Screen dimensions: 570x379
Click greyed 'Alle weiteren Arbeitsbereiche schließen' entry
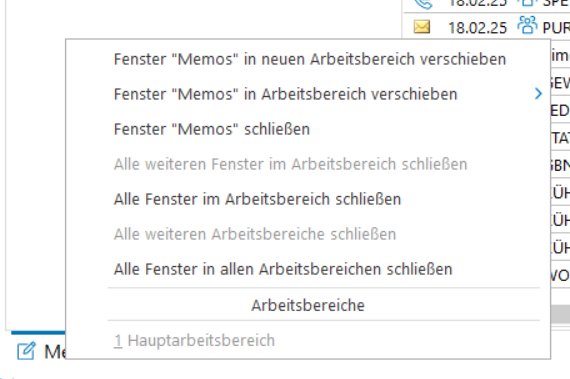(254, 234)
